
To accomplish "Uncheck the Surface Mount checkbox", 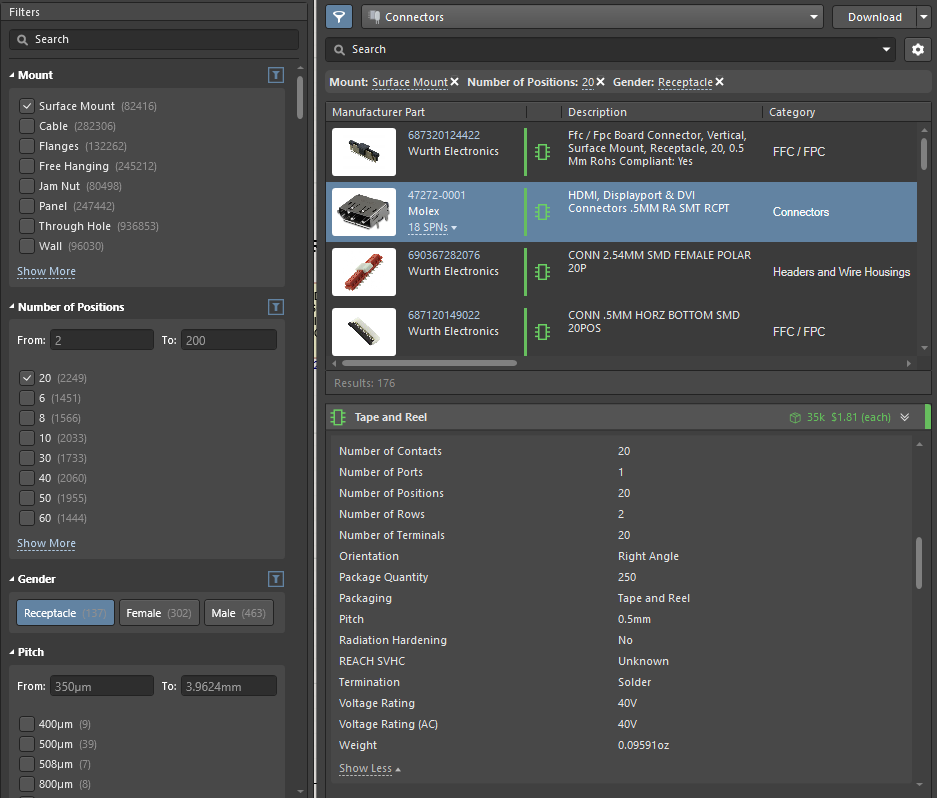I will tap(27, 106).
